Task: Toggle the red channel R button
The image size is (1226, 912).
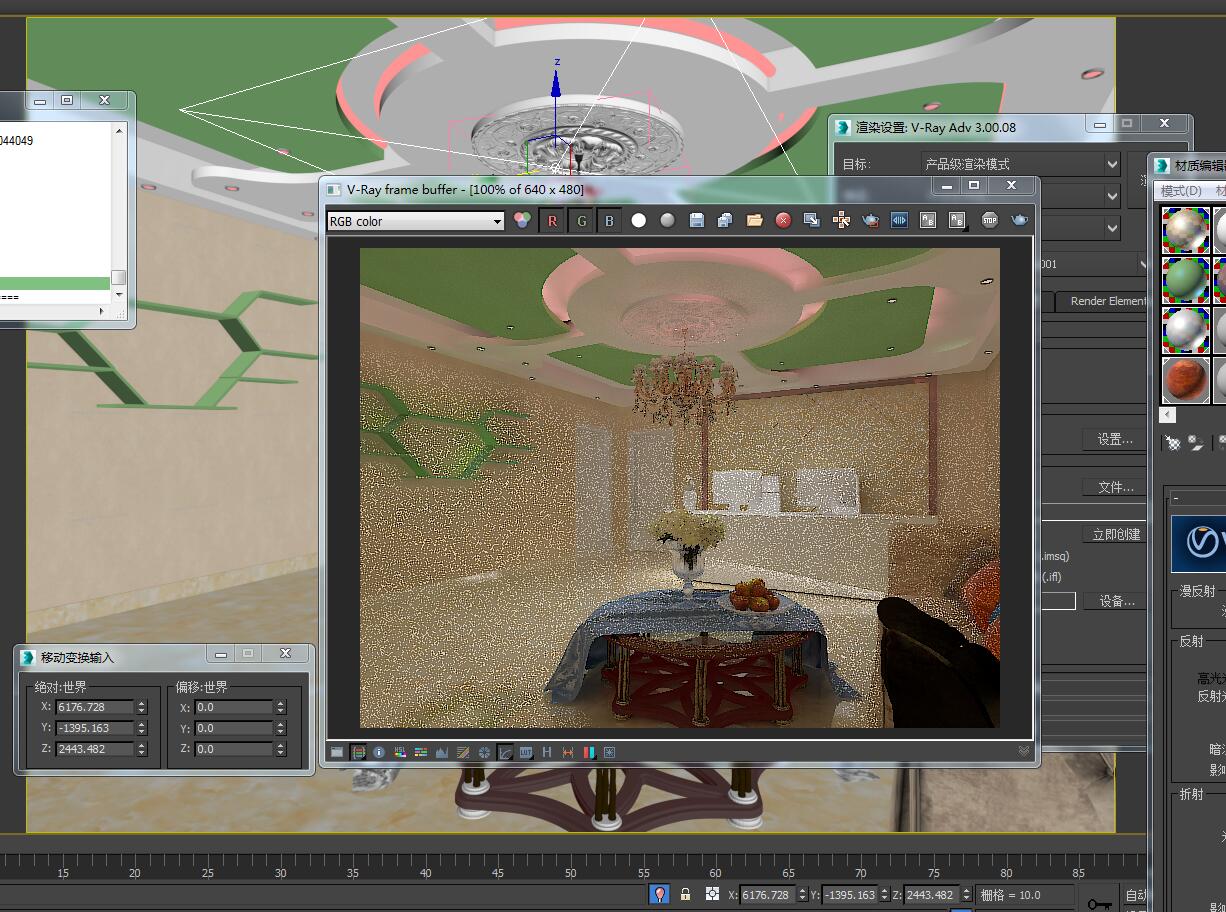Action: (x=552, y=221)
